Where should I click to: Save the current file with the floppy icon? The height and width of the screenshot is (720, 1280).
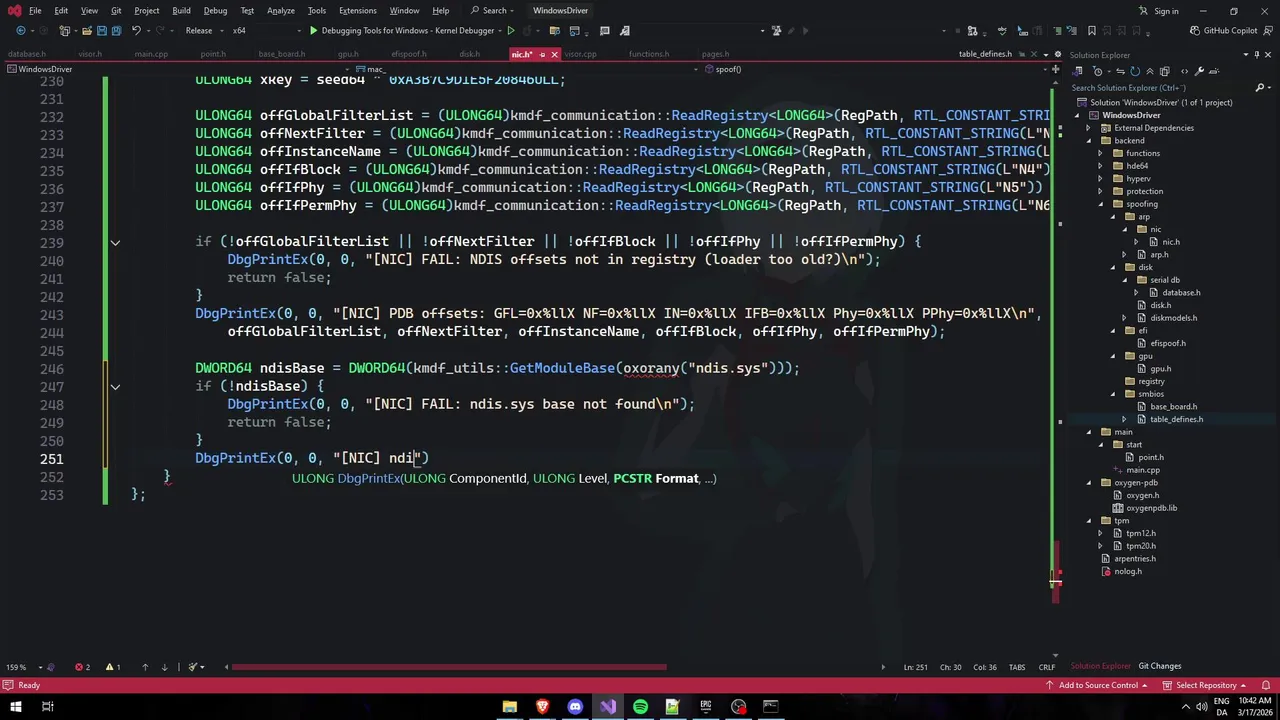[102, 31]
